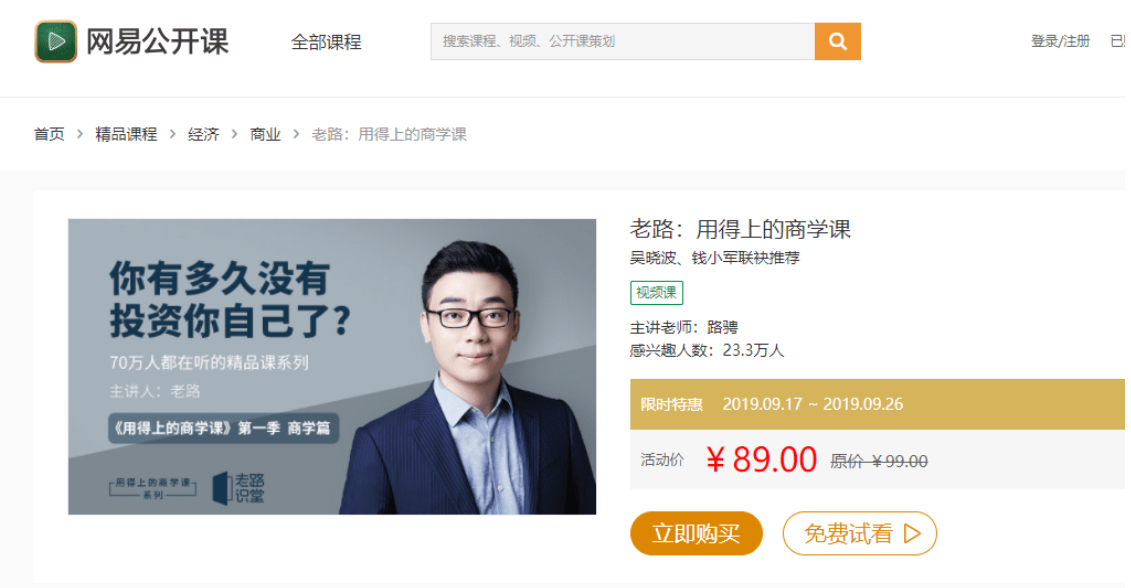The width and height of the screenshot is (1131, 588).
Task: Click the 老路识堂 logo on banner
Action: [x=239, y=488]
